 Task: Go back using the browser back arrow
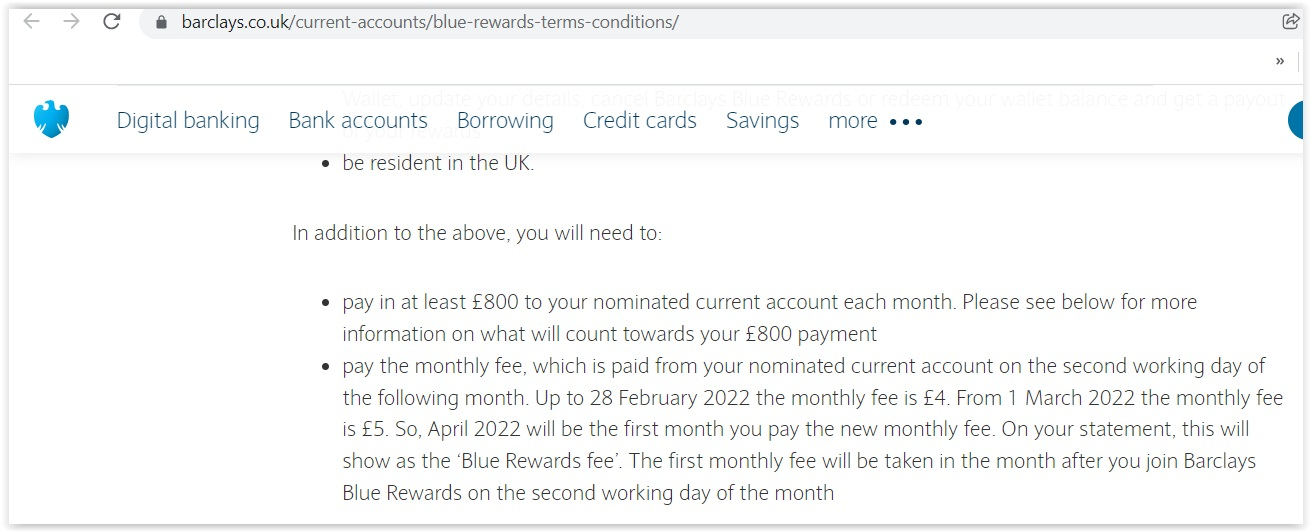pyautogui.click(x=31, y=21)
